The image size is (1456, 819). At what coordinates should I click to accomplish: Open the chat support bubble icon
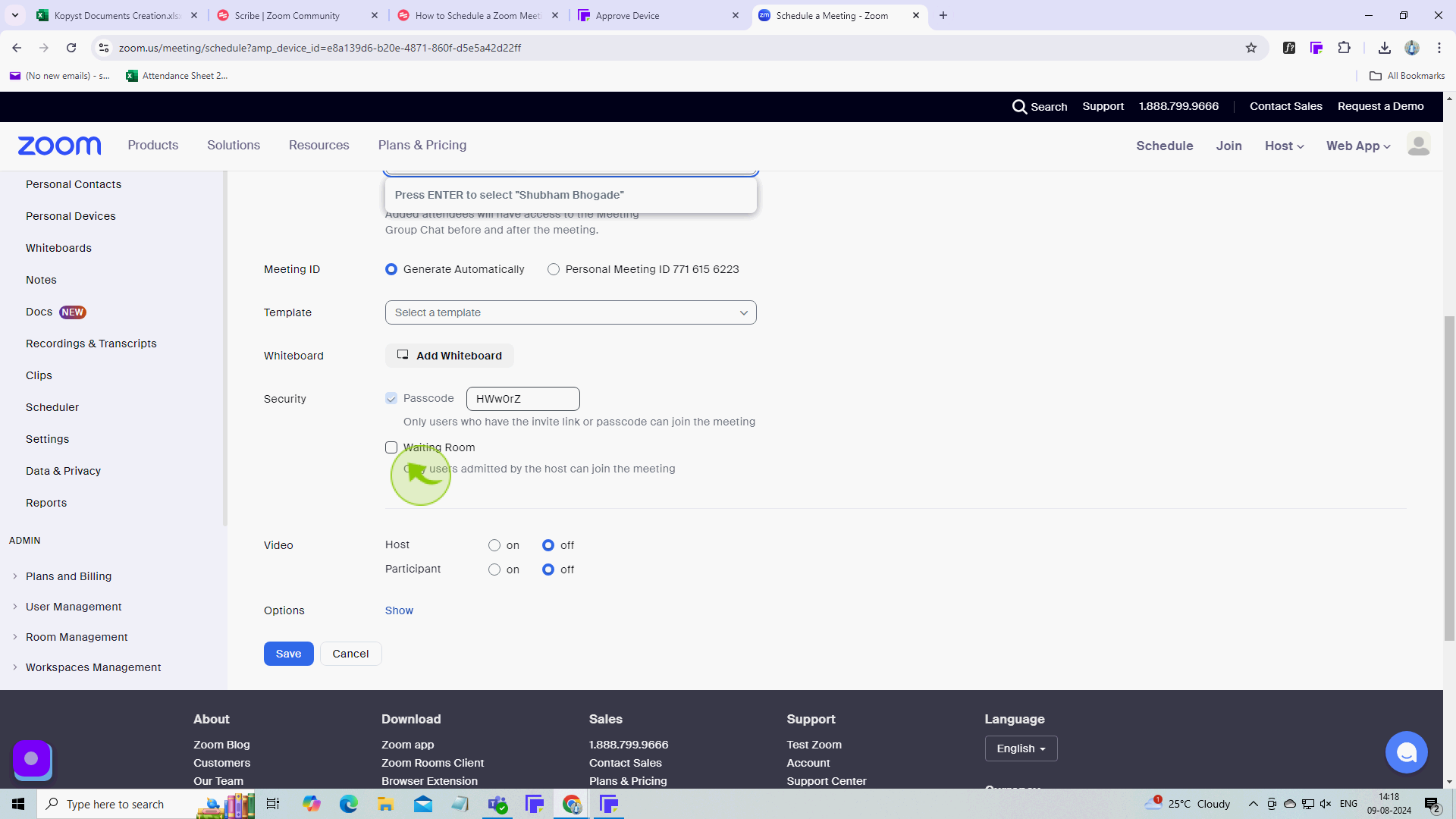(x=1406, y=752)
